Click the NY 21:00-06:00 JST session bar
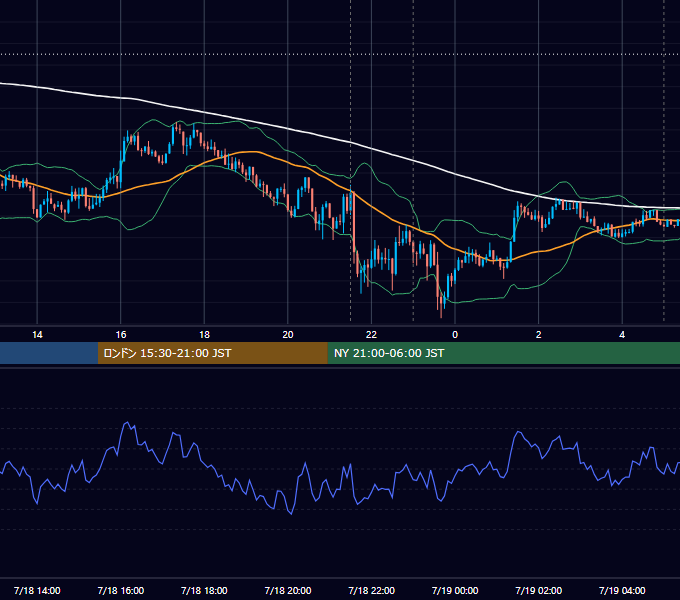680x600 pixels. tap(503, 353)
